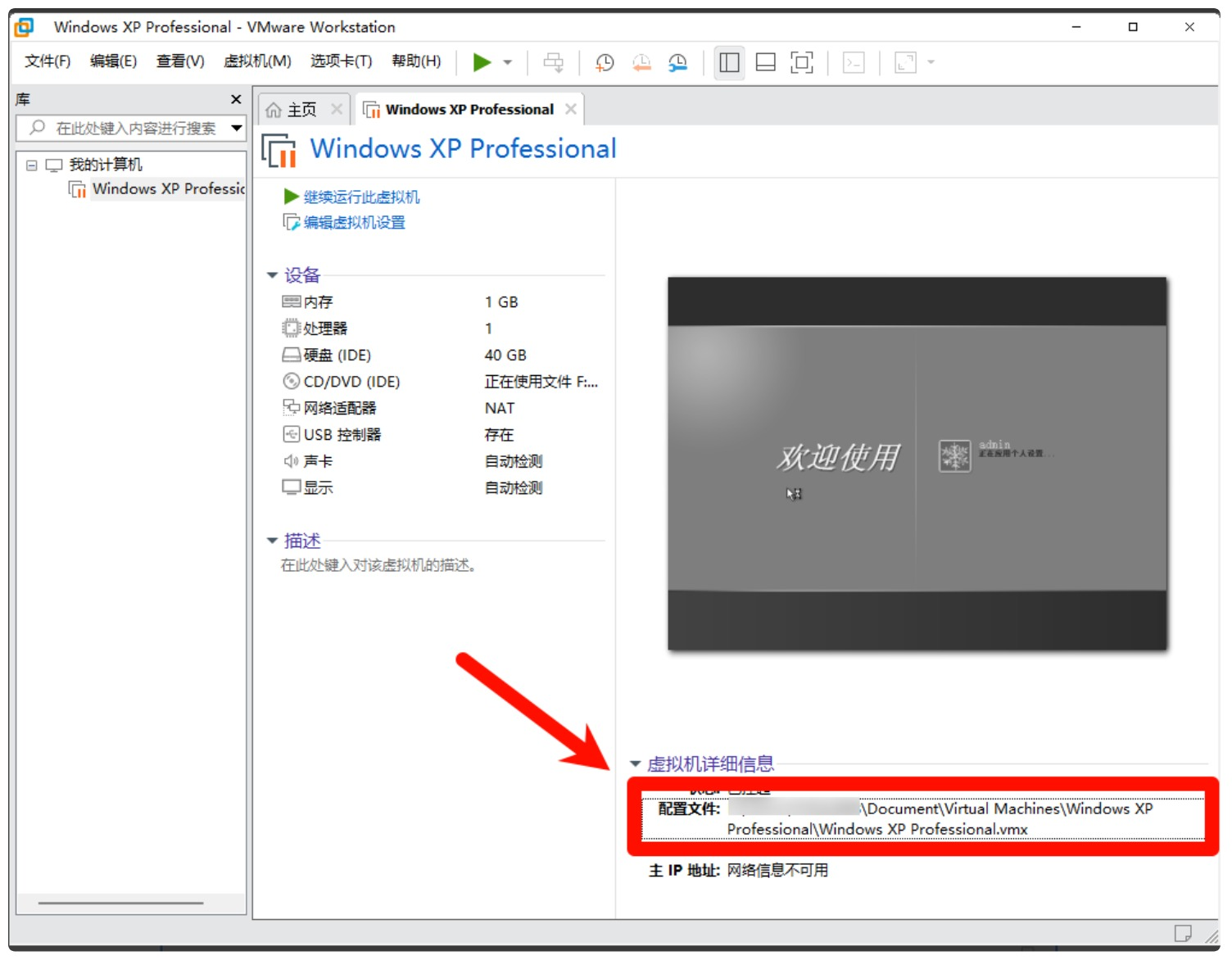The image size is (1232, 960).
Task: Click the virtual machine preview thumbnail
Action: pyautogui.click(x=917, y=463)
